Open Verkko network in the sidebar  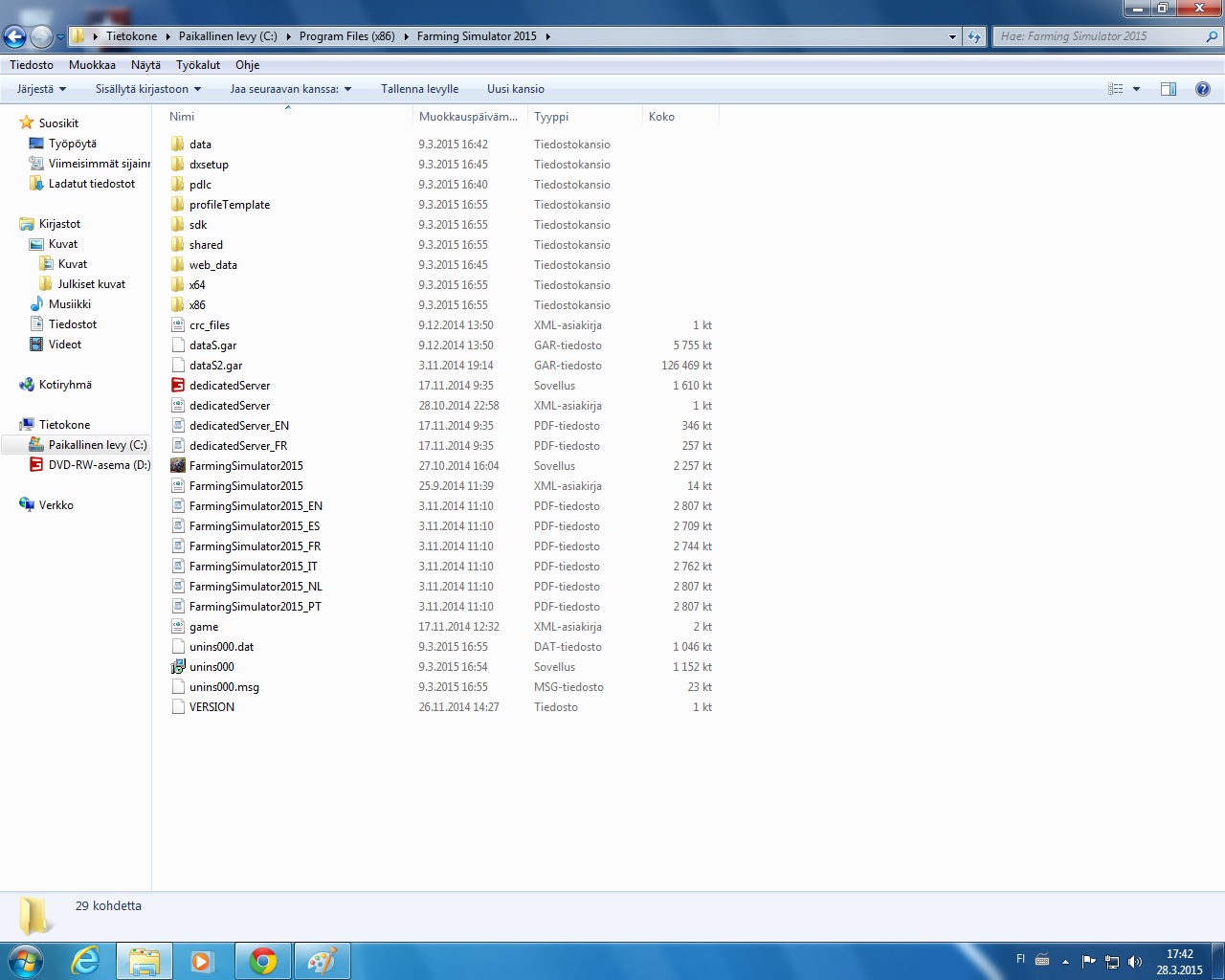tap(46, 505)
